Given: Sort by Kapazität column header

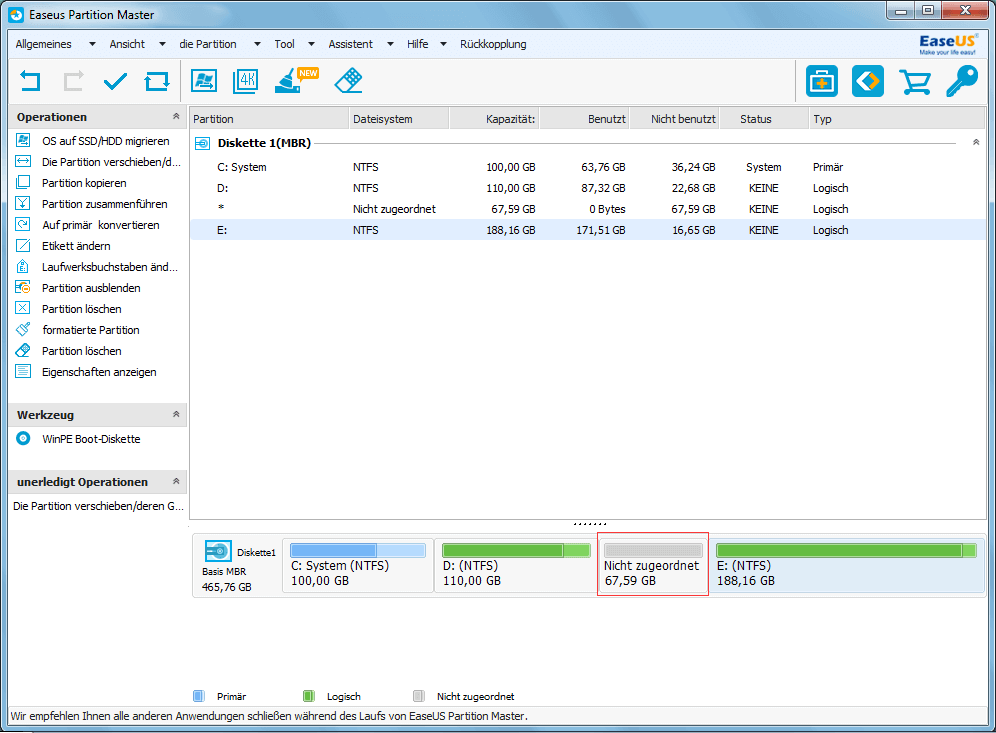Looking at the screenshot, I should click(x=494, y=119).
